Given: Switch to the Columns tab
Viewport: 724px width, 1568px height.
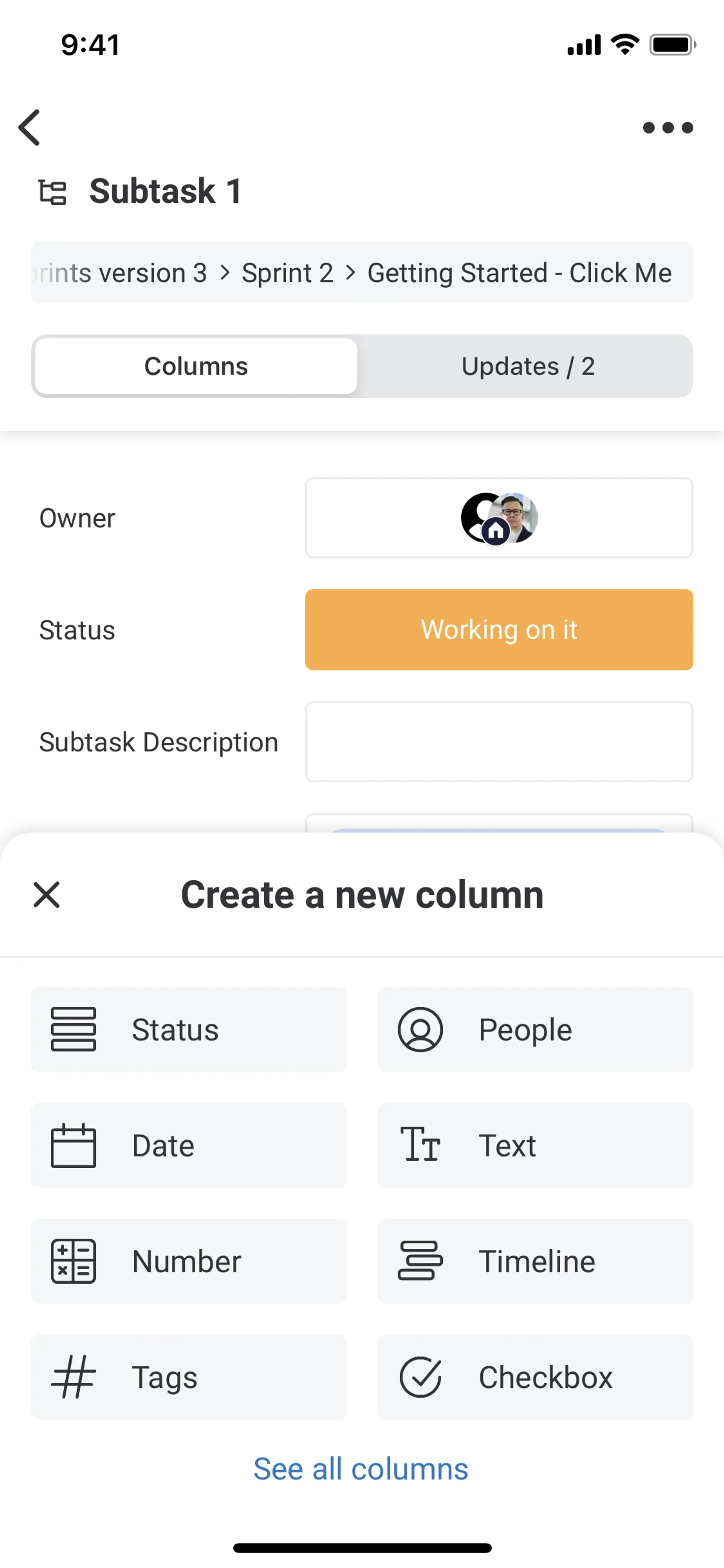Looking at the screenshot, I should click(x=196, y=366).
